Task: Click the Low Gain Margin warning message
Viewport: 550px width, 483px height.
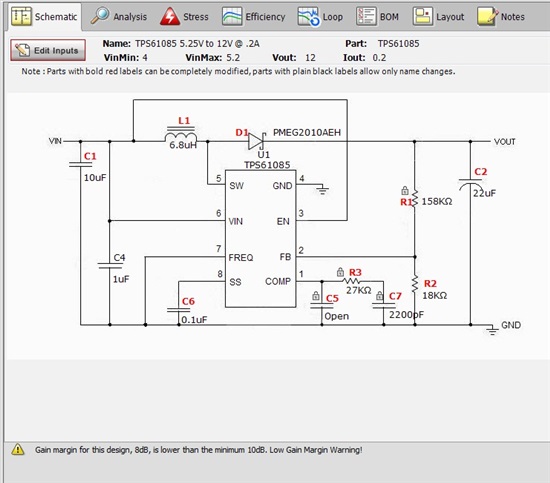Action: (x=198, y=450)
